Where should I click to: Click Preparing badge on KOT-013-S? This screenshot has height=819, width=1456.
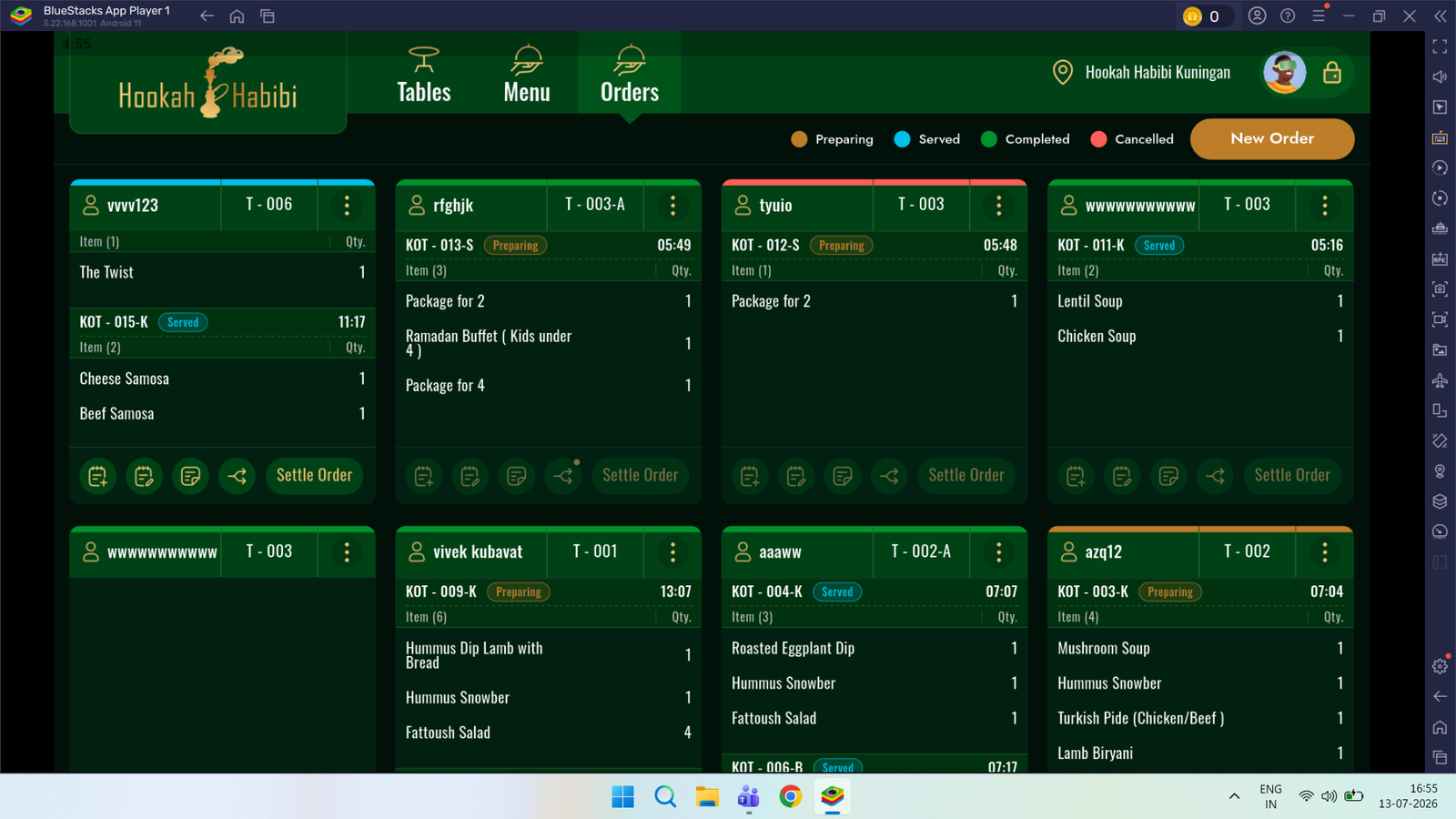tap(515, 246)
